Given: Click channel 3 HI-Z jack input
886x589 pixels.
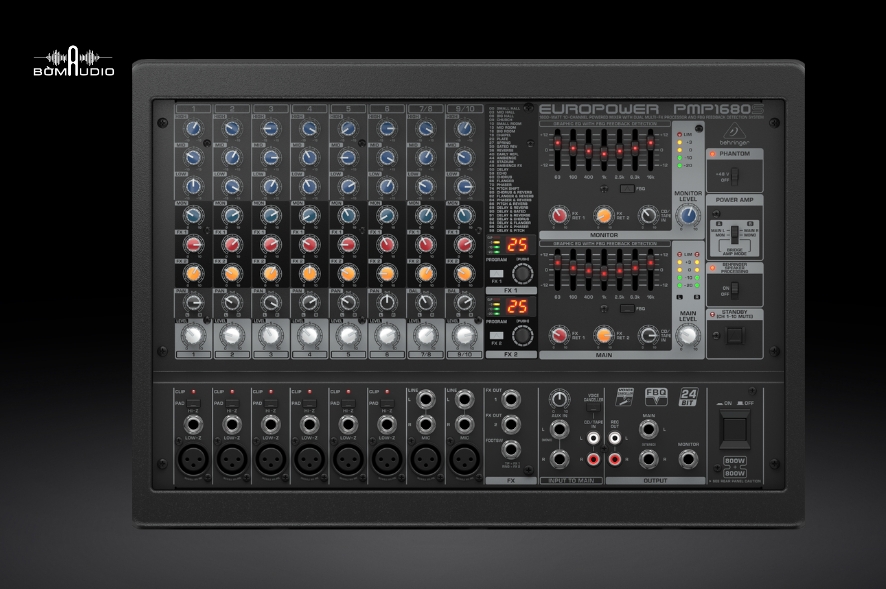Looking at the screenshot, I should [x=271, y=424].
